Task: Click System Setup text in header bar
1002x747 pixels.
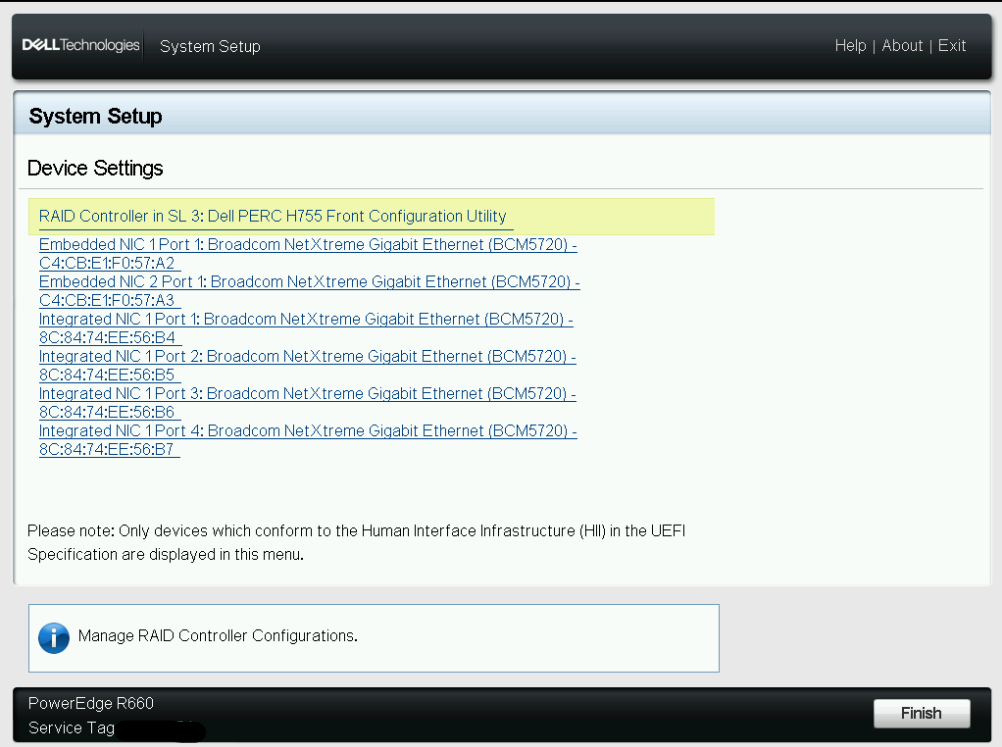Action: tap(210, 47)
